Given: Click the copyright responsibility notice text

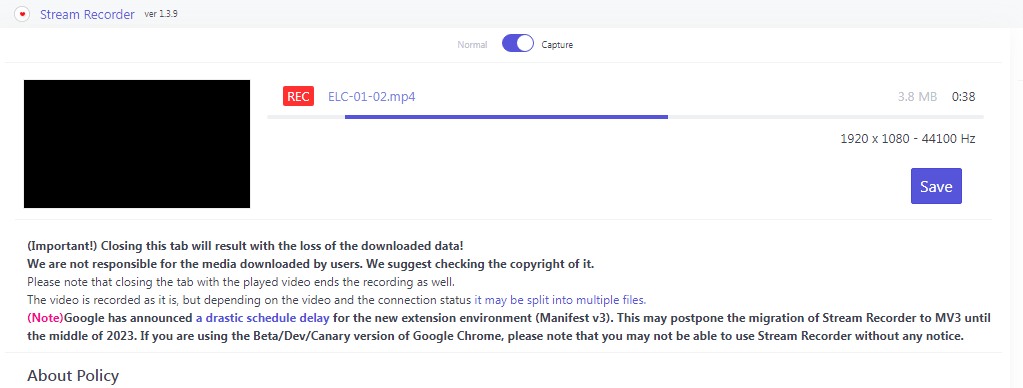Looking at the screenshot, I should 311,264.
